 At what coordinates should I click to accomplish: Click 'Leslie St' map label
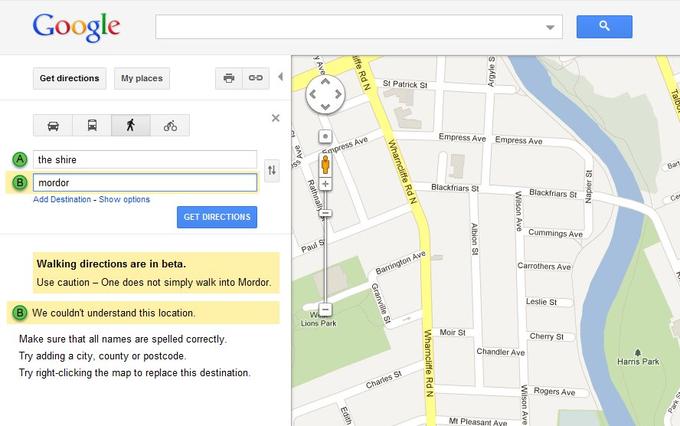[541, 301]
